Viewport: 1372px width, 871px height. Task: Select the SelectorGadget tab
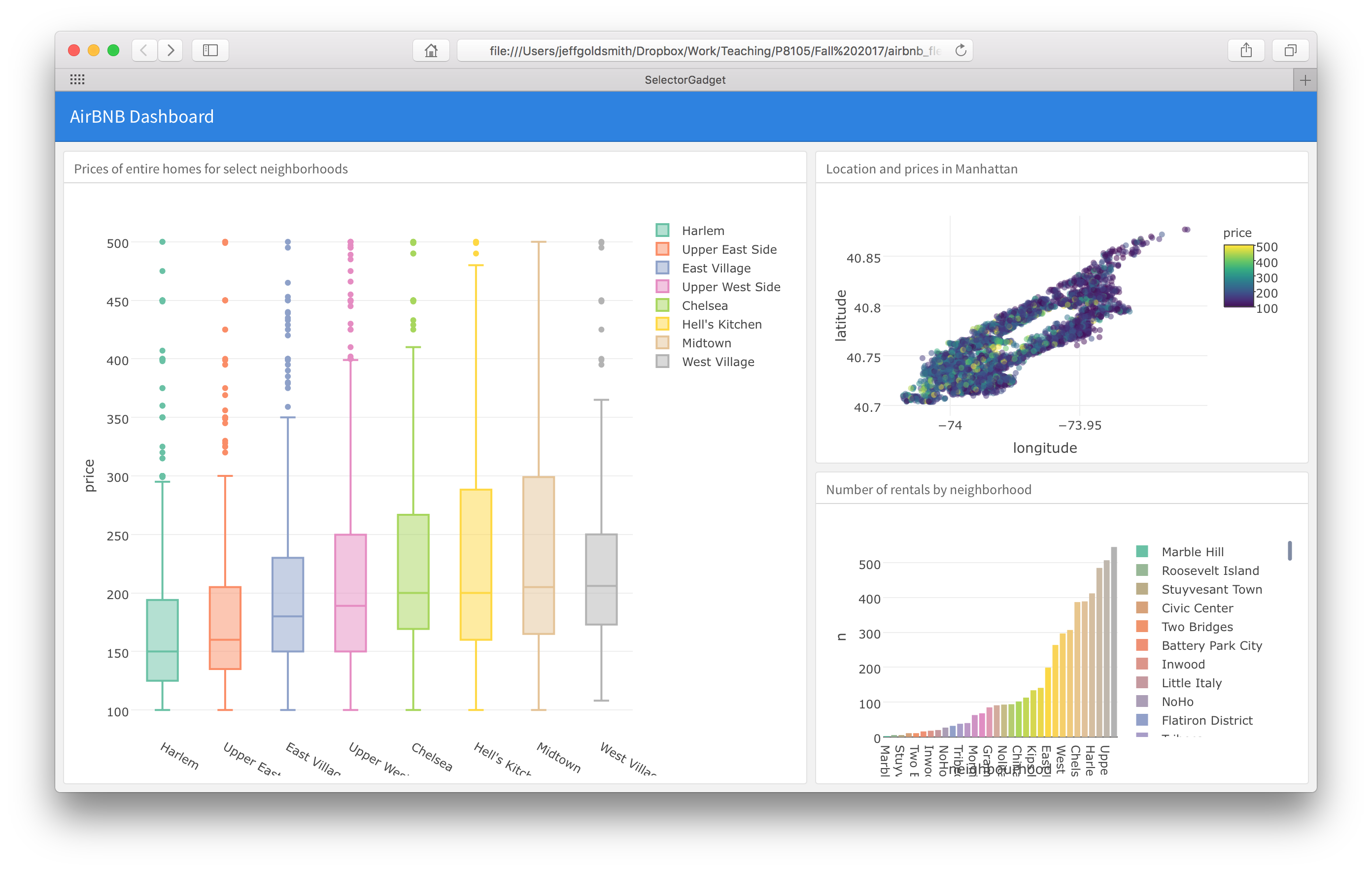685,80
